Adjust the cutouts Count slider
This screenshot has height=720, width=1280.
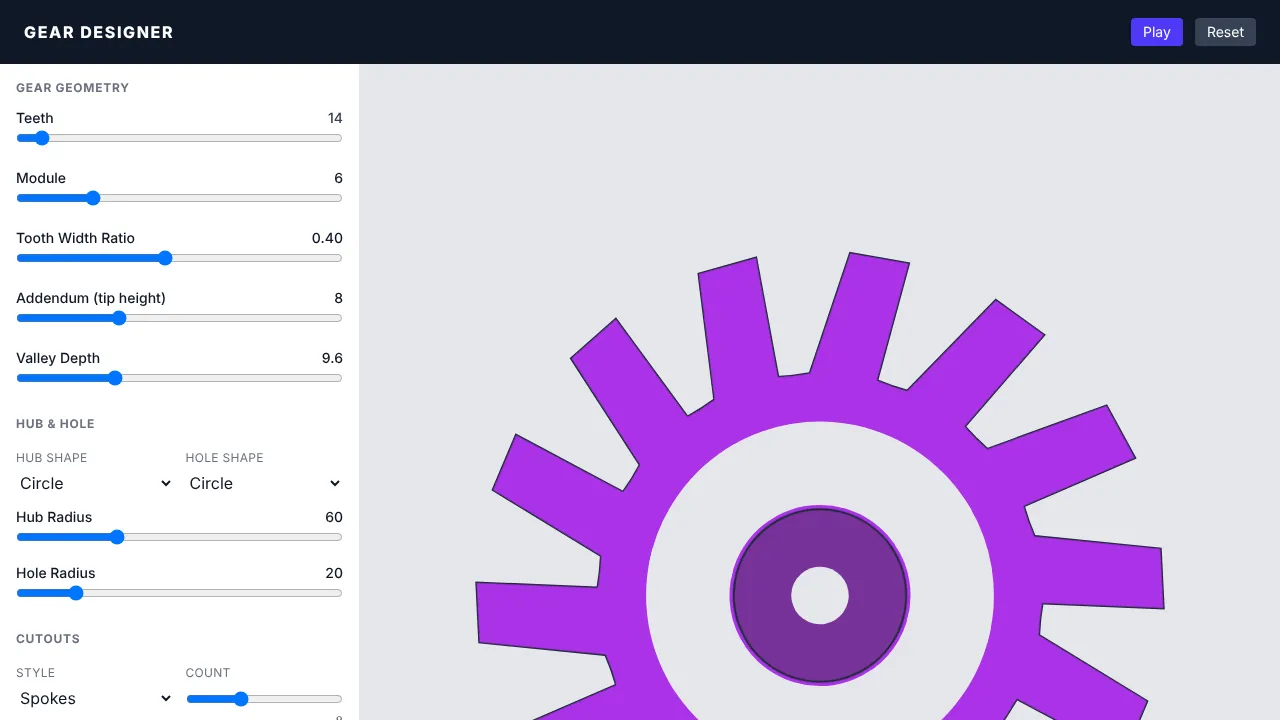coord(264,699)
